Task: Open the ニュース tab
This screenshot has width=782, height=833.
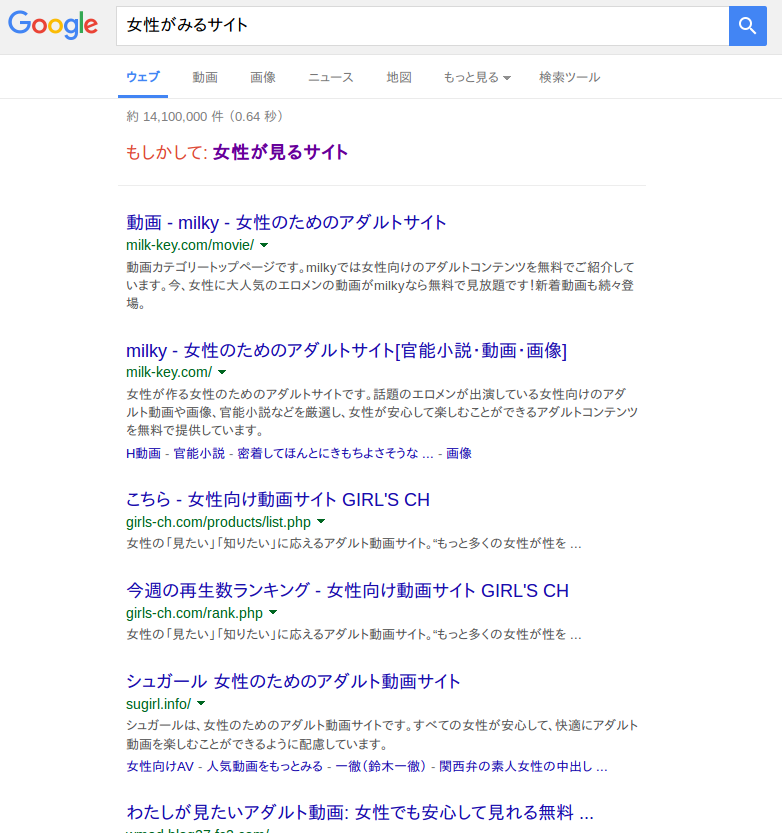Action: (x=331, y=78)
